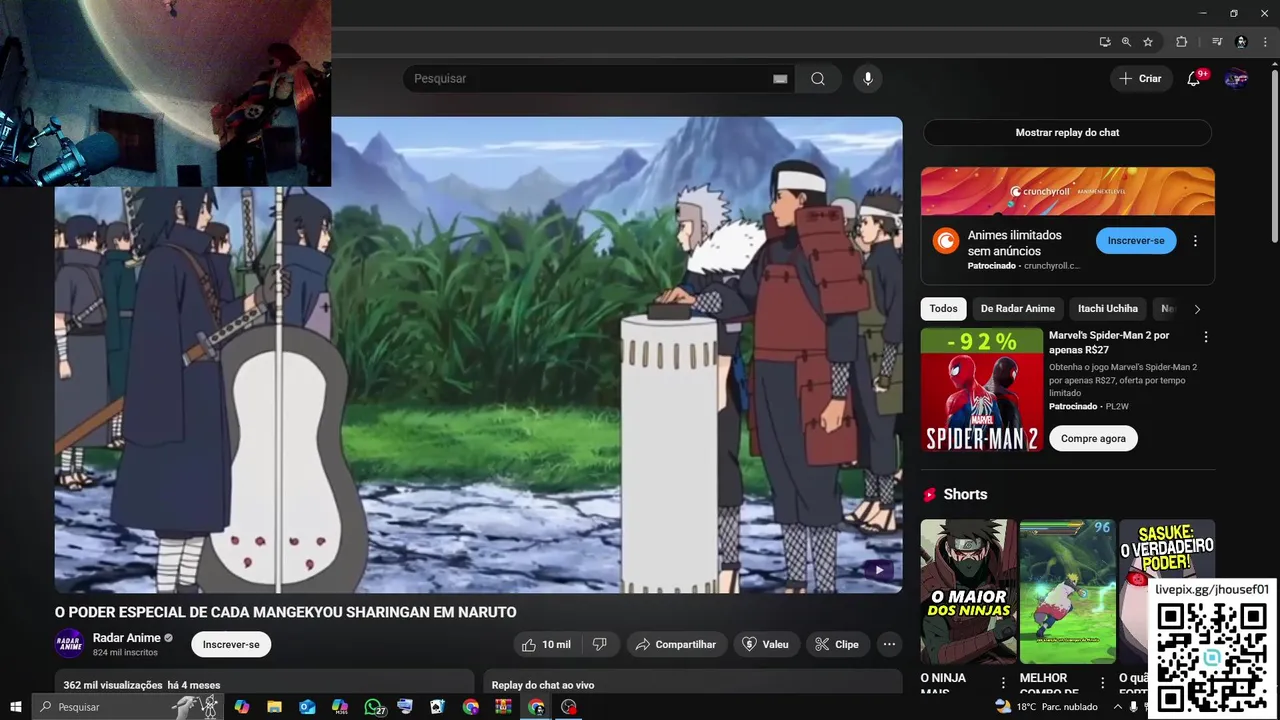
Task: Open the zoom magnifier icon in address bar
Action: coord(1126,42)
